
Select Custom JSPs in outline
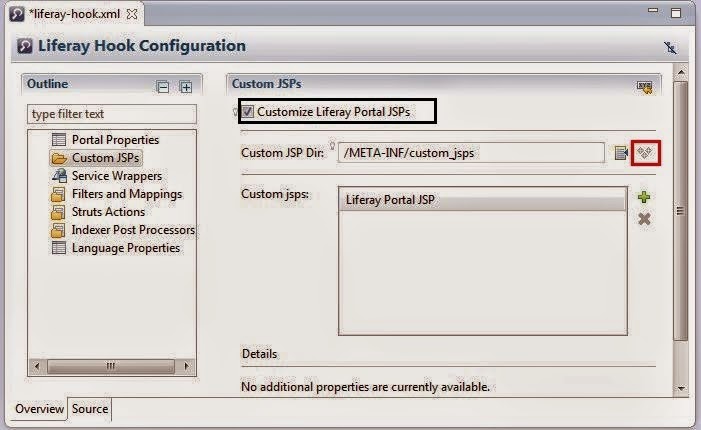coord(106,158)
